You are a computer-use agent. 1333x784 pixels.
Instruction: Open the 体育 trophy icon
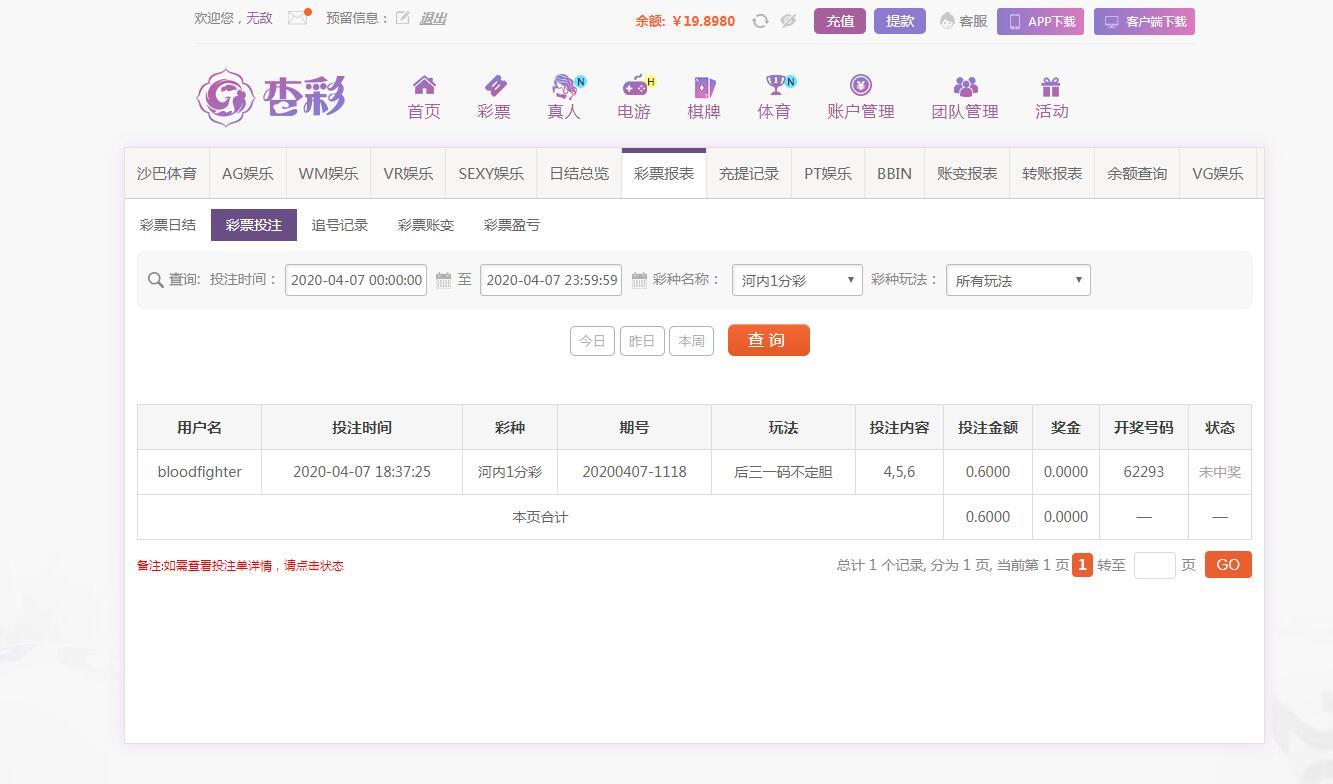click(774, 86)
